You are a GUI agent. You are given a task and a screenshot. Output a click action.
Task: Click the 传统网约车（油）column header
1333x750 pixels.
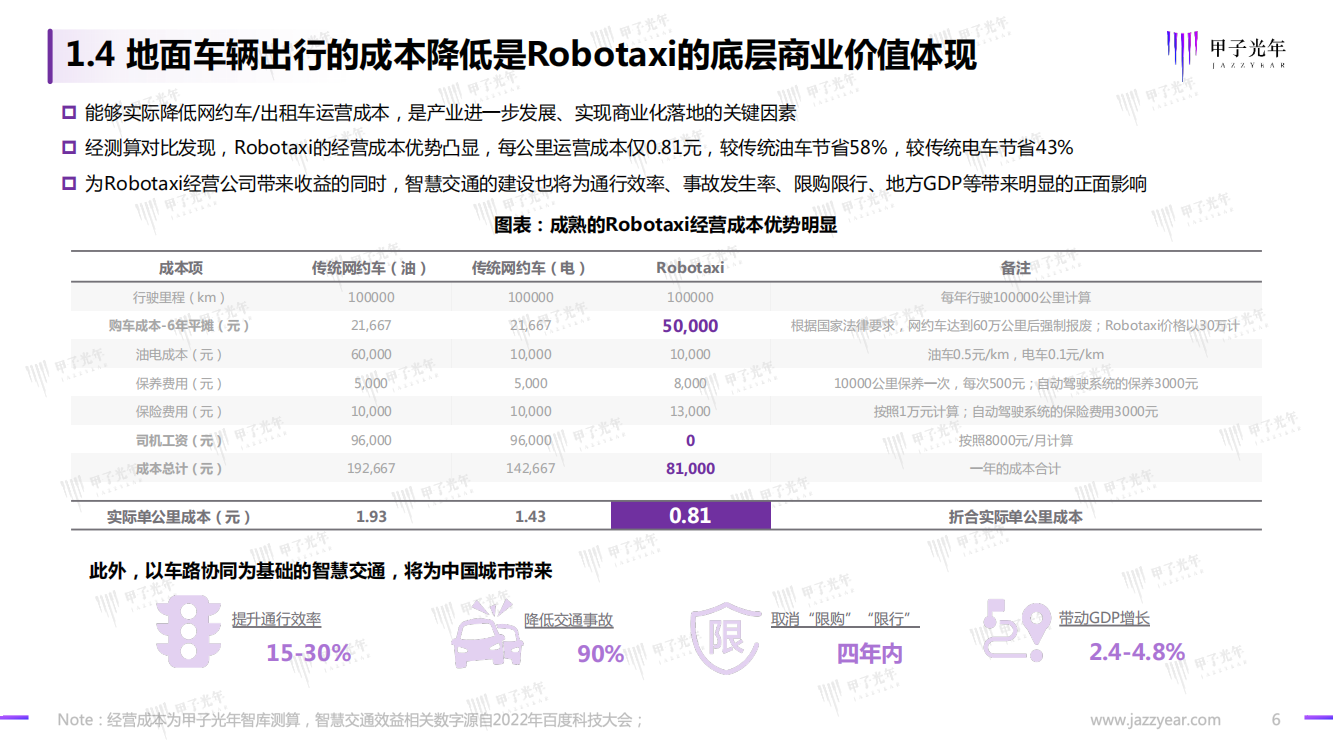point(370,268)
